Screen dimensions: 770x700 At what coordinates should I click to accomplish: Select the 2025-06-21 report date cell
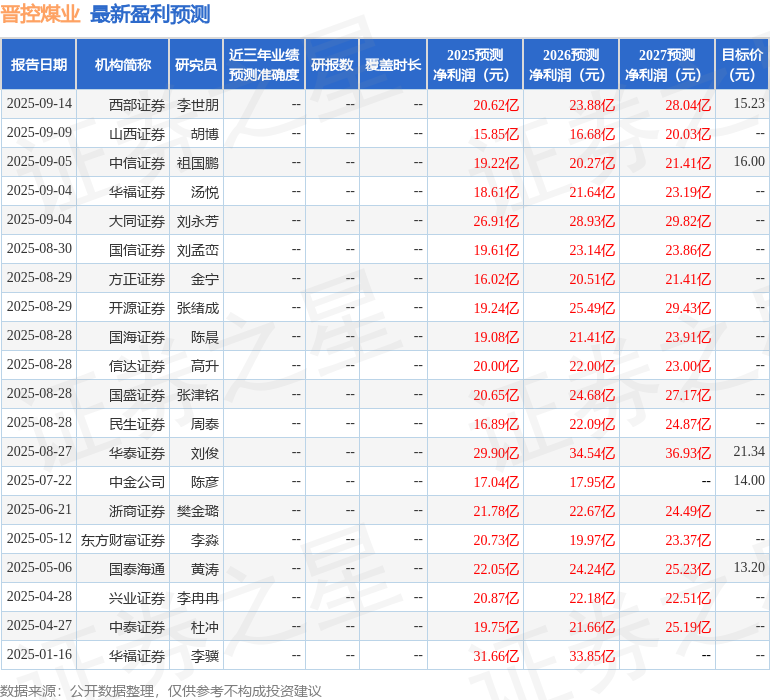[x=39, y=511]
